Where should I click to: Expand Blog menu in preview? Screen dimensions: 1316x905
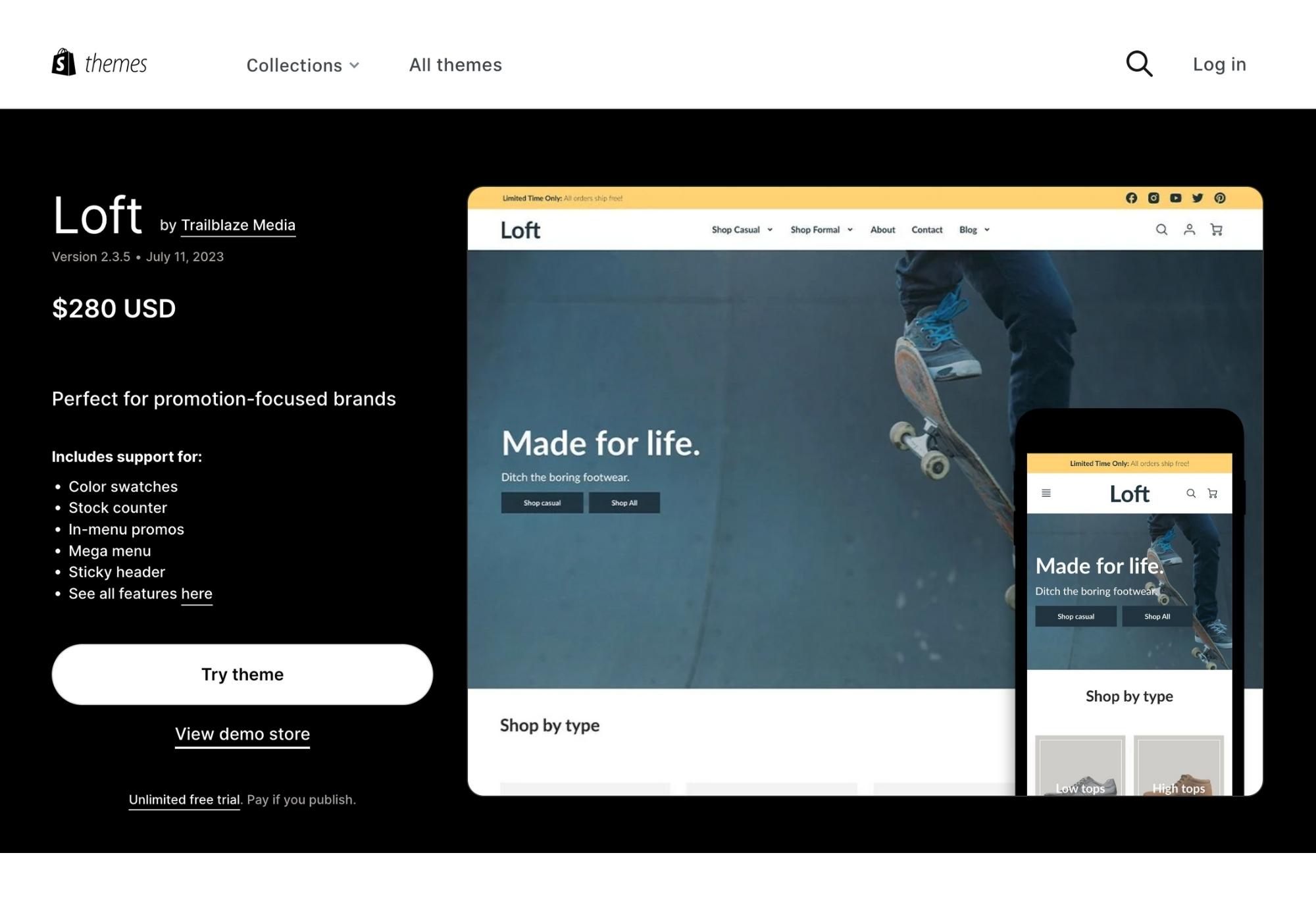[x=974, y=230]
